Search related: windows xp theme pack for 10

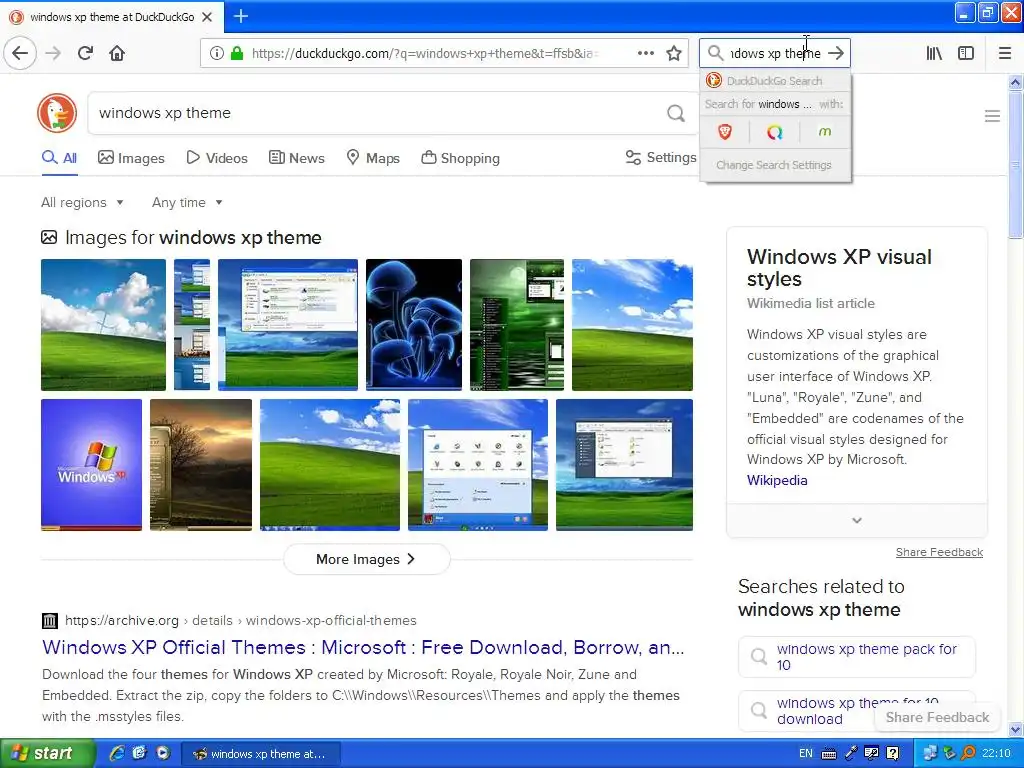[x=857, y=657]
